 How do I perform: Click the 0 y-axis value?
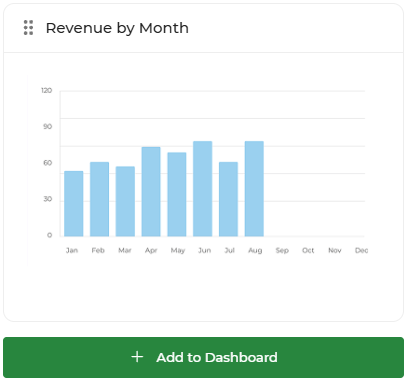click(x=50, y=235)
